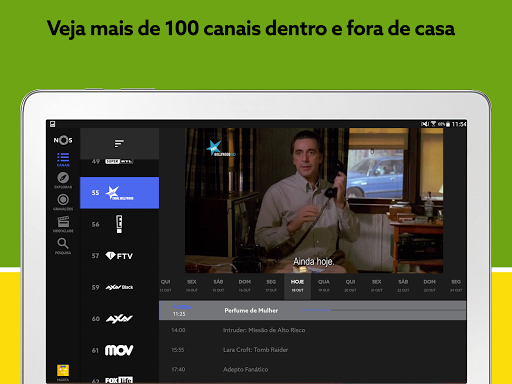Open the Pesquisa magnifier icon
512x384 pixels.
[63, 246]
